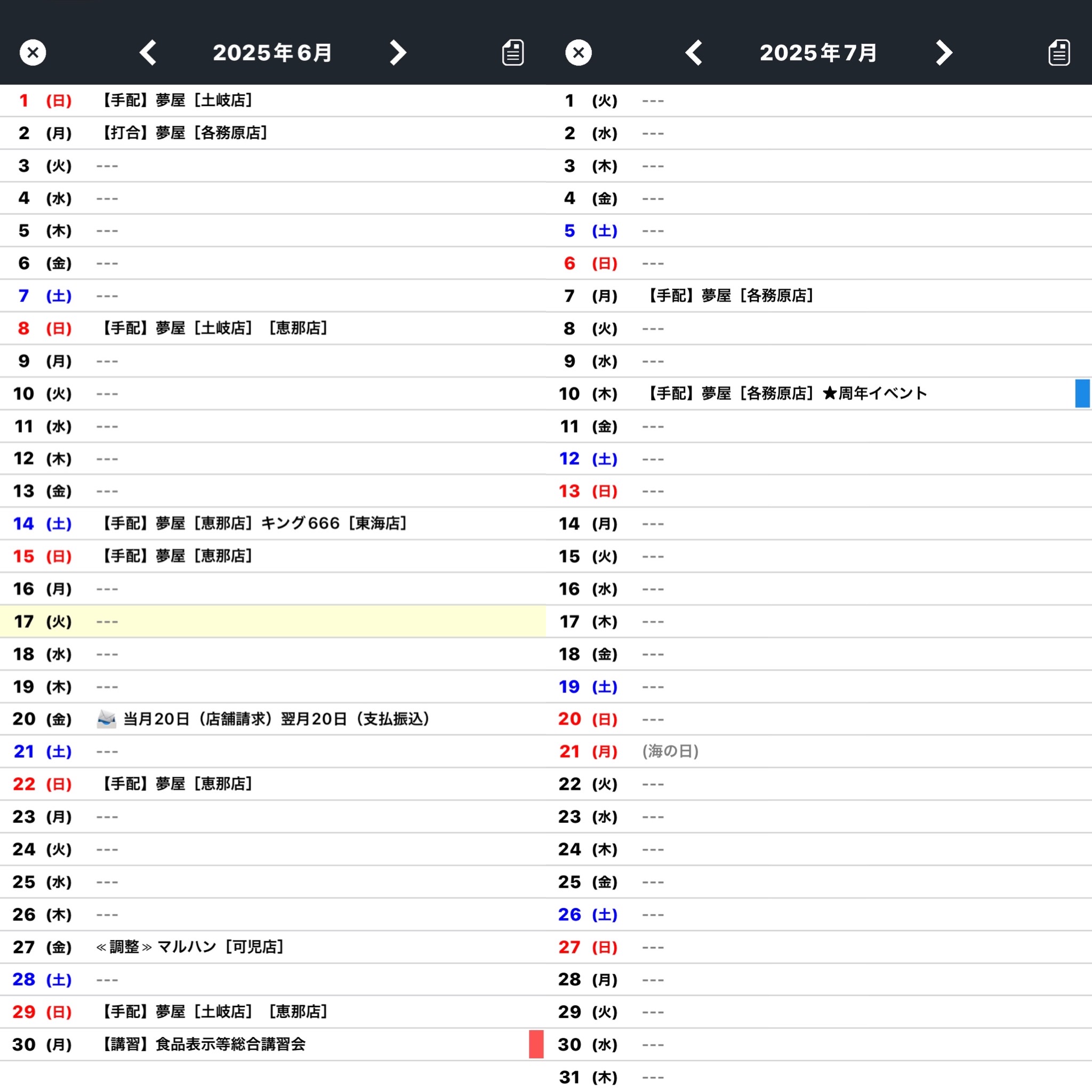1092x1092 pixels.
Task: Go to next month from June 2025
Action: (398, 53)
